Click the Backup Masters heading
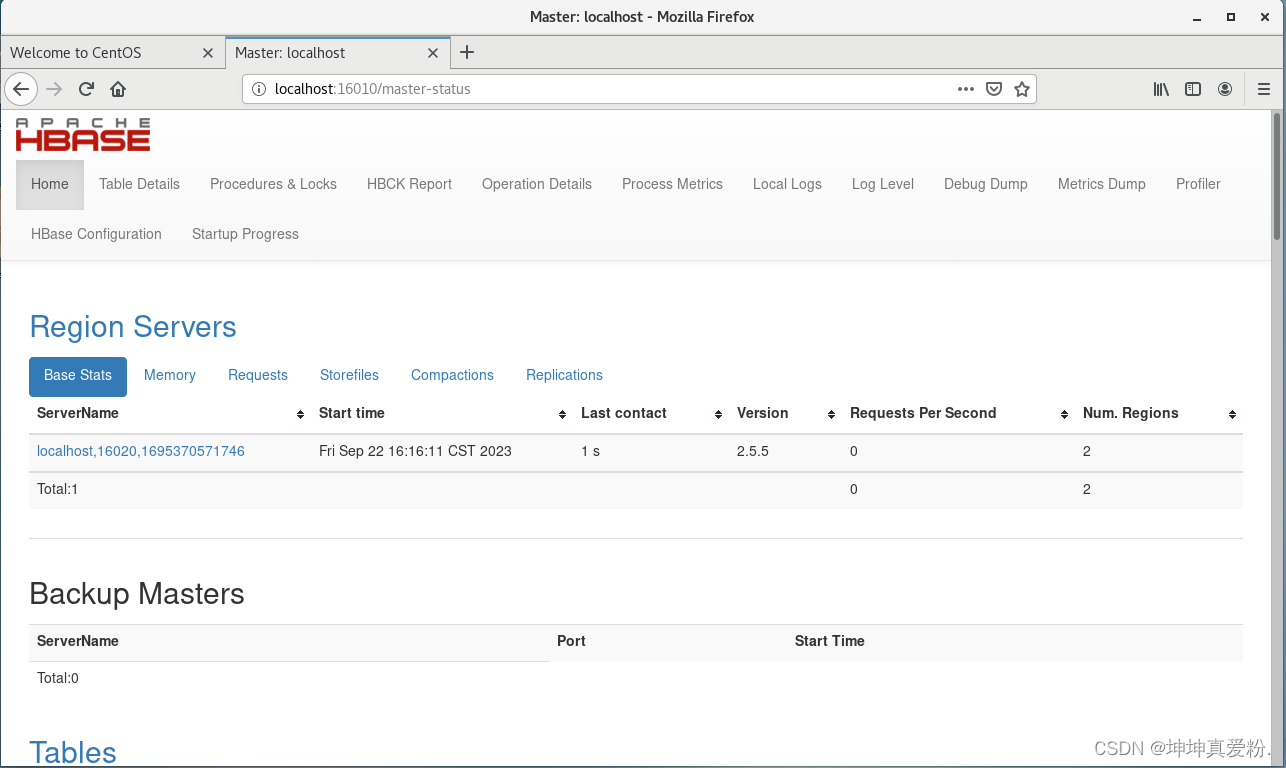Image resolution: width=1286 pixels, height=768 pixels. [x=137, y=594]
